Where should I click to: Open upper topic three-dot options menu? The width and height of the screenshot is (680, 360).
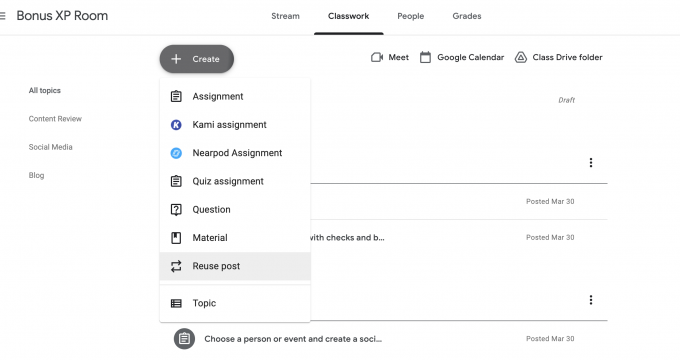(591, 163)
